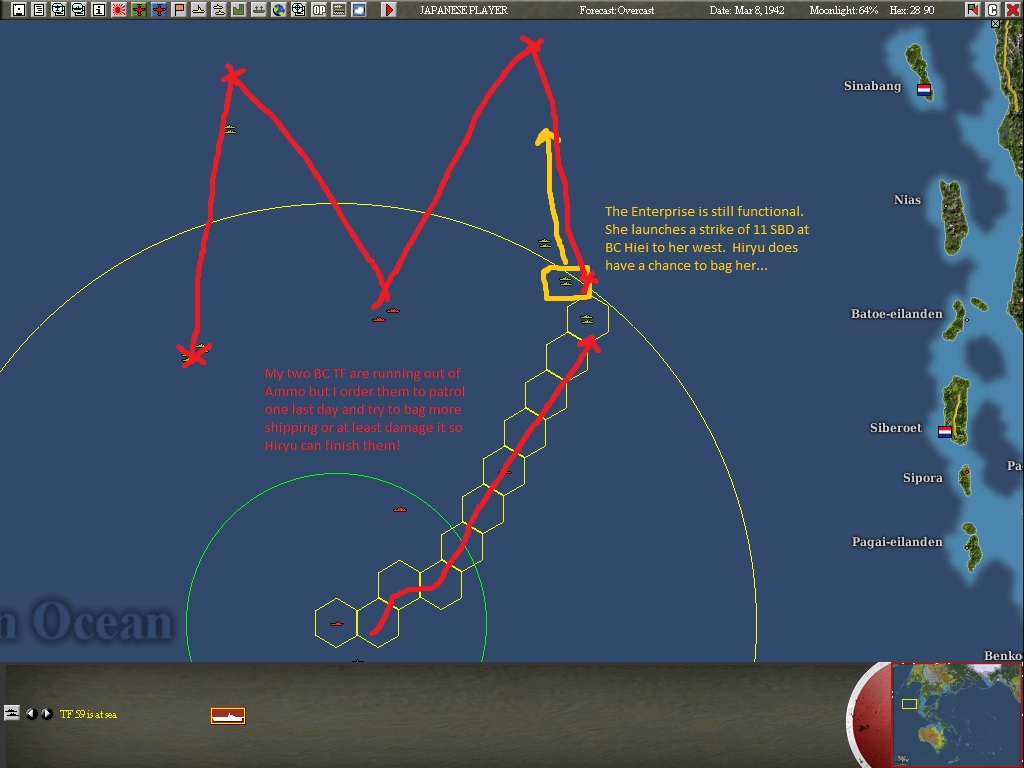Click the double yellow ships toolbar icon
The height and width of the screenshot is (768, 1024).
click(x=219, y=10)
